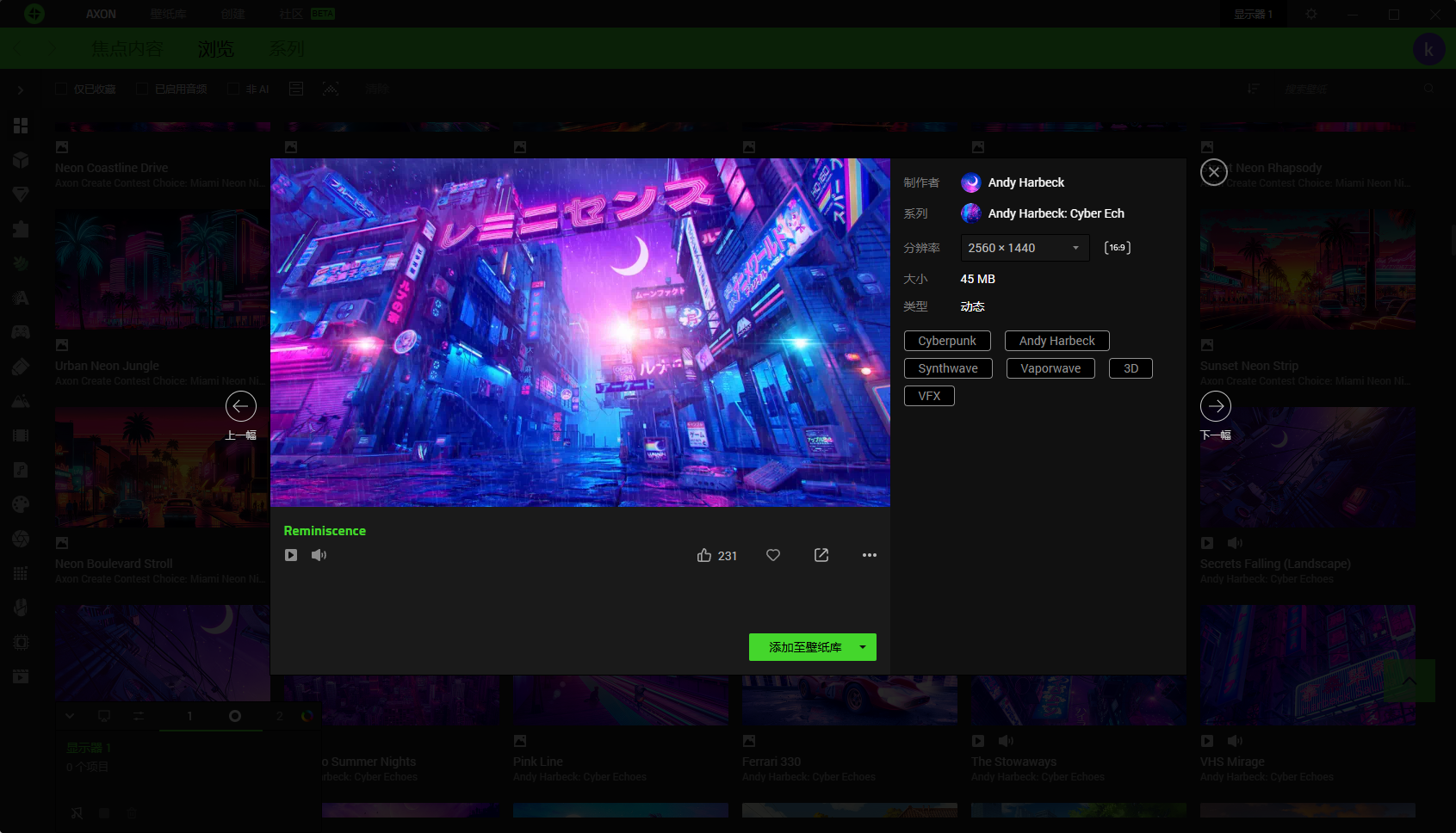Viewport: 1456px width, 833px height.
Task: Click the all-categories grid sidebar icon
Action: pyautogui.click(x=21, y=126)
